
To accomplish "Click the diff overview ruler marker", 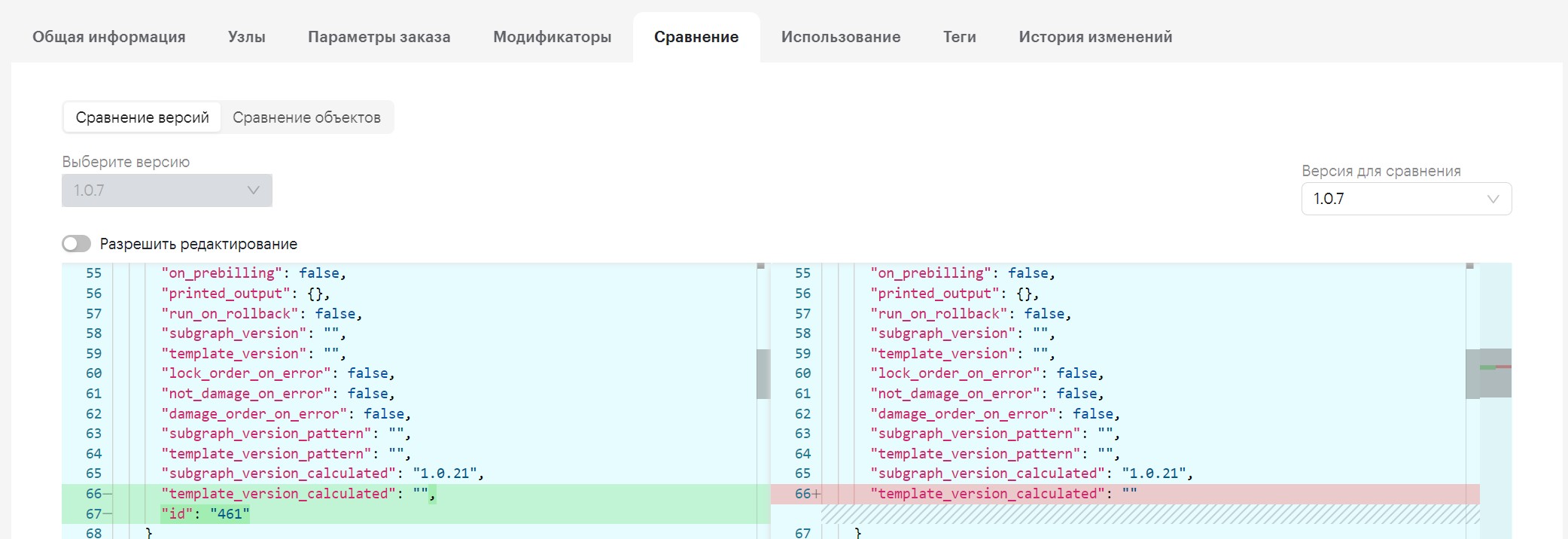I will (x=1496, y=367).
